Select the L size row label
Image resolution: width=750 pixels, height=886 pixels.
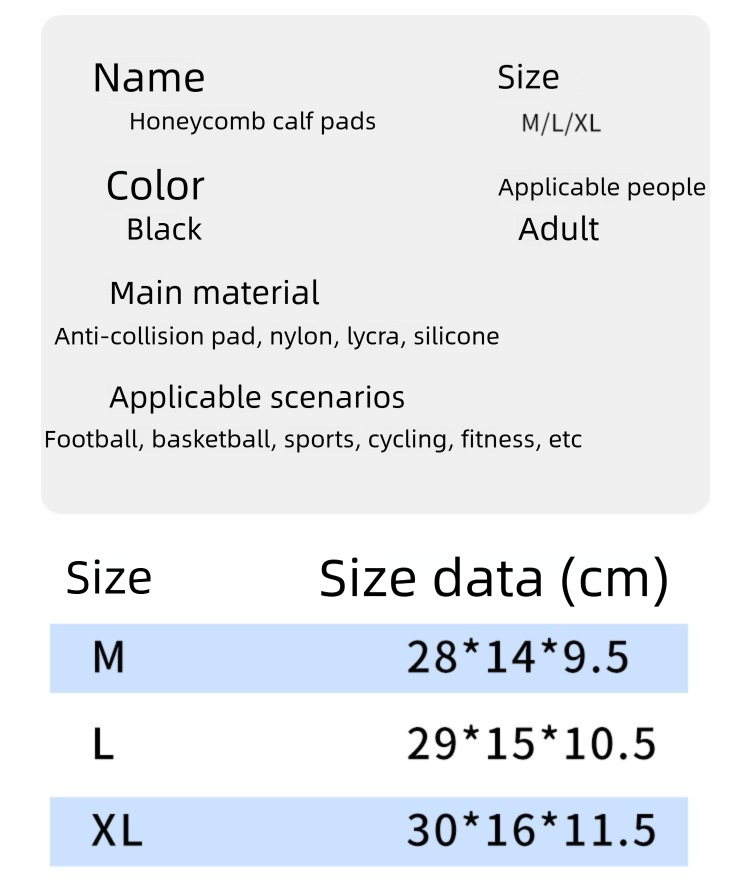pyautogui.click(x=102, y=744)
